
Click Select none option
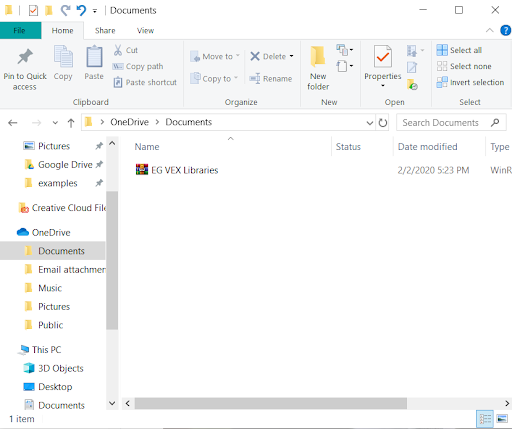point(464,66)
